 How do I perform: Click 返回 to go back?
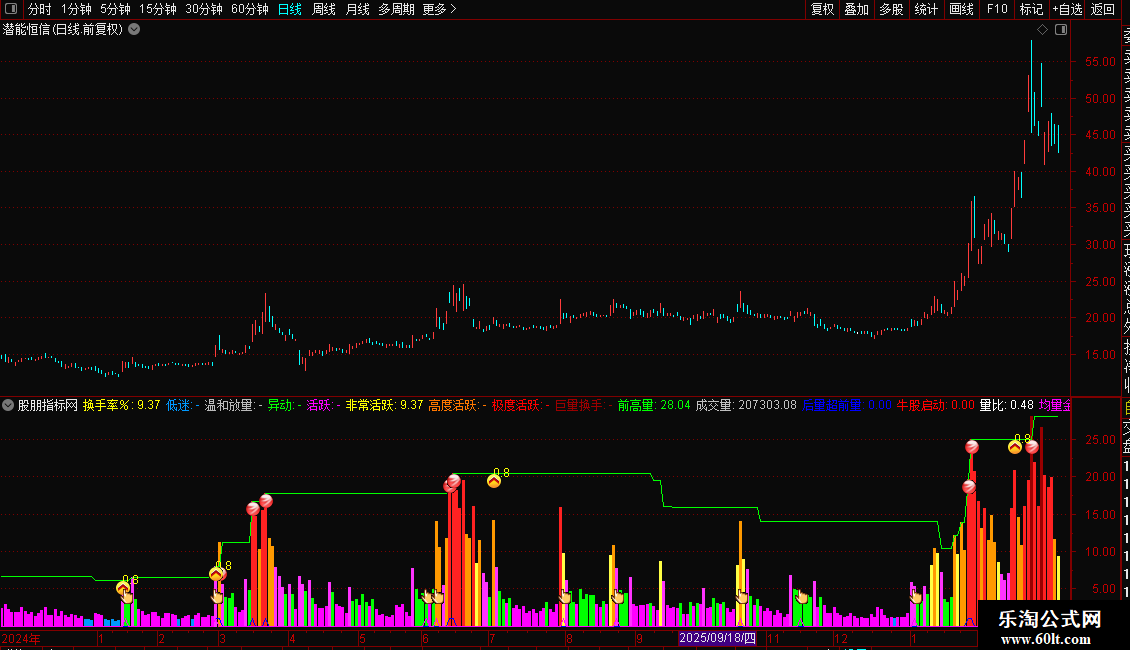tap(1103, 9)
